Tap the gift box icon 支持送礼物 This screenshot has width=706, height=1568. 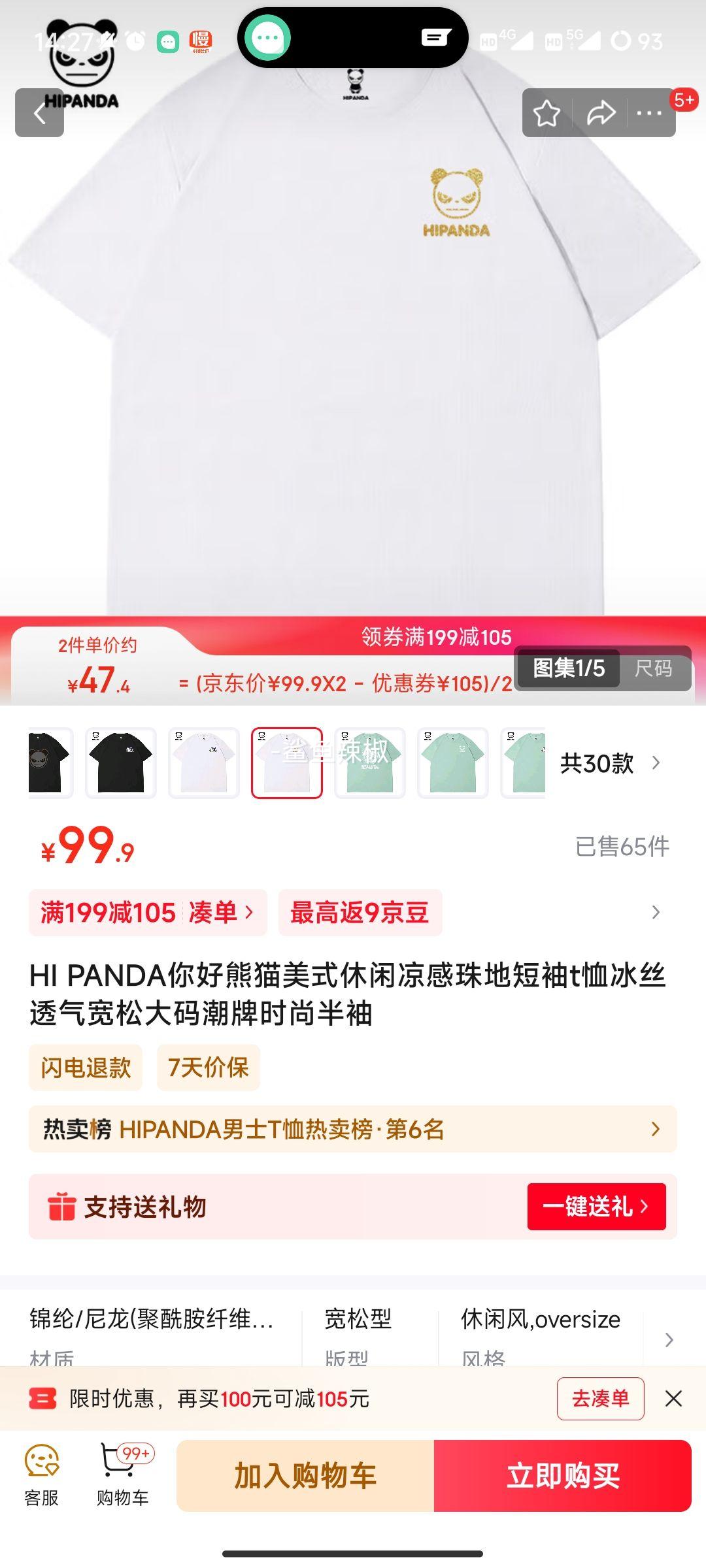[x=62, y=1207]
